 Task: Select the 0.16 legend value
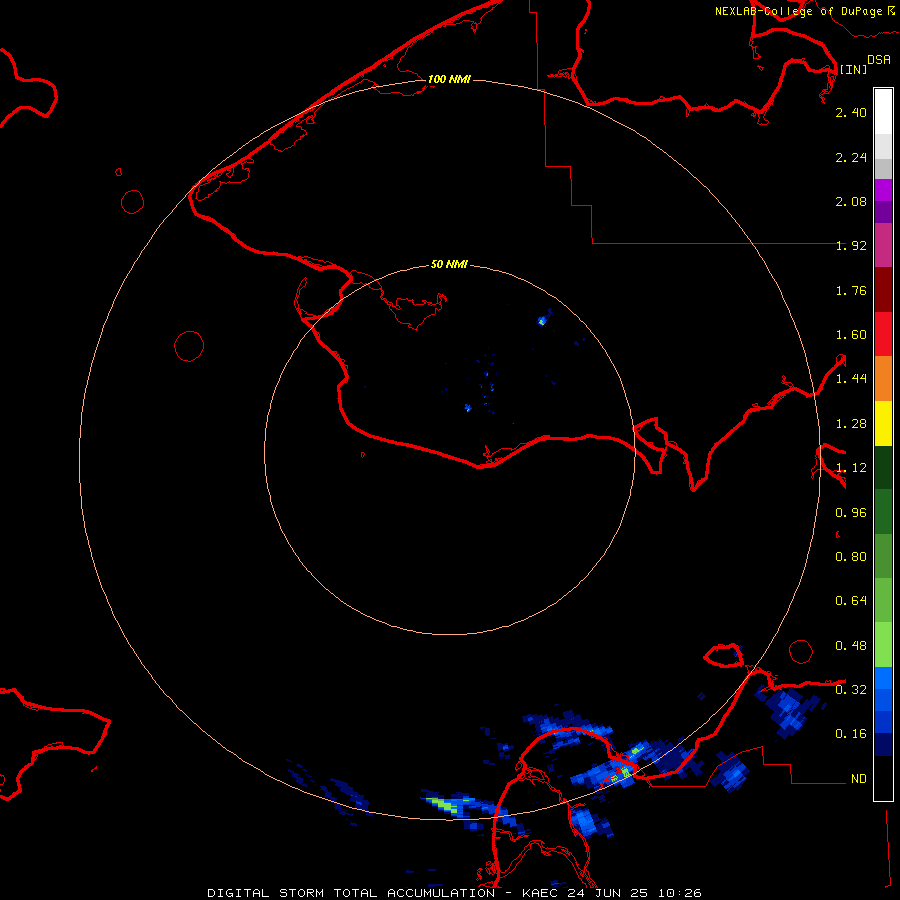(851, 734)
